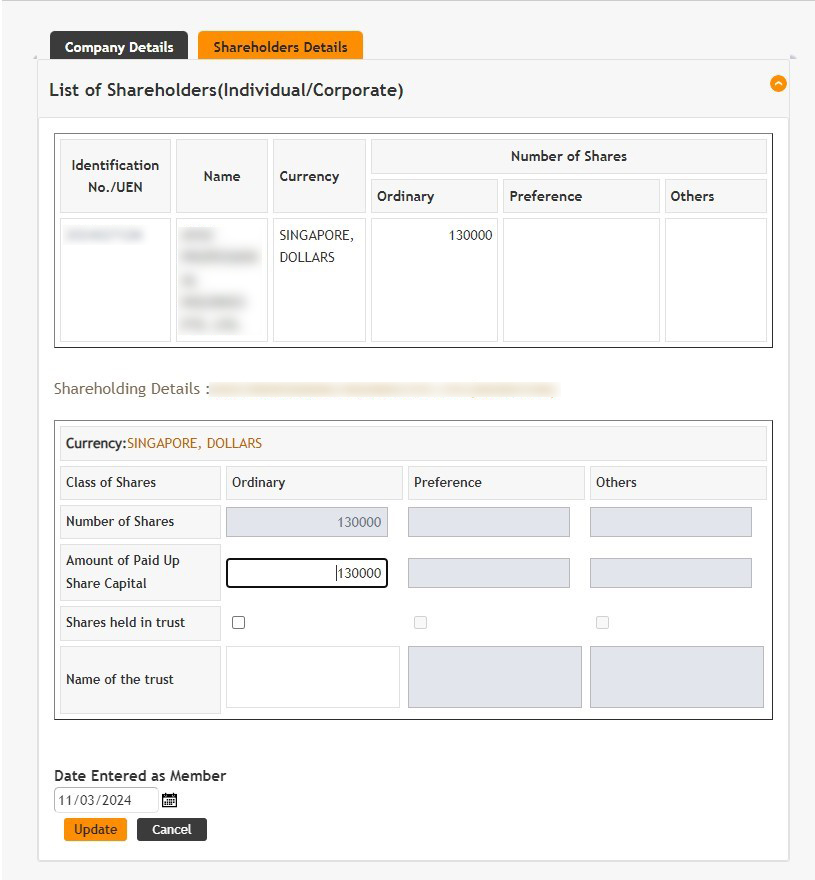Click Others name of the trust box
The height and width of the screenshot is (880, 815).
(676, 677)
